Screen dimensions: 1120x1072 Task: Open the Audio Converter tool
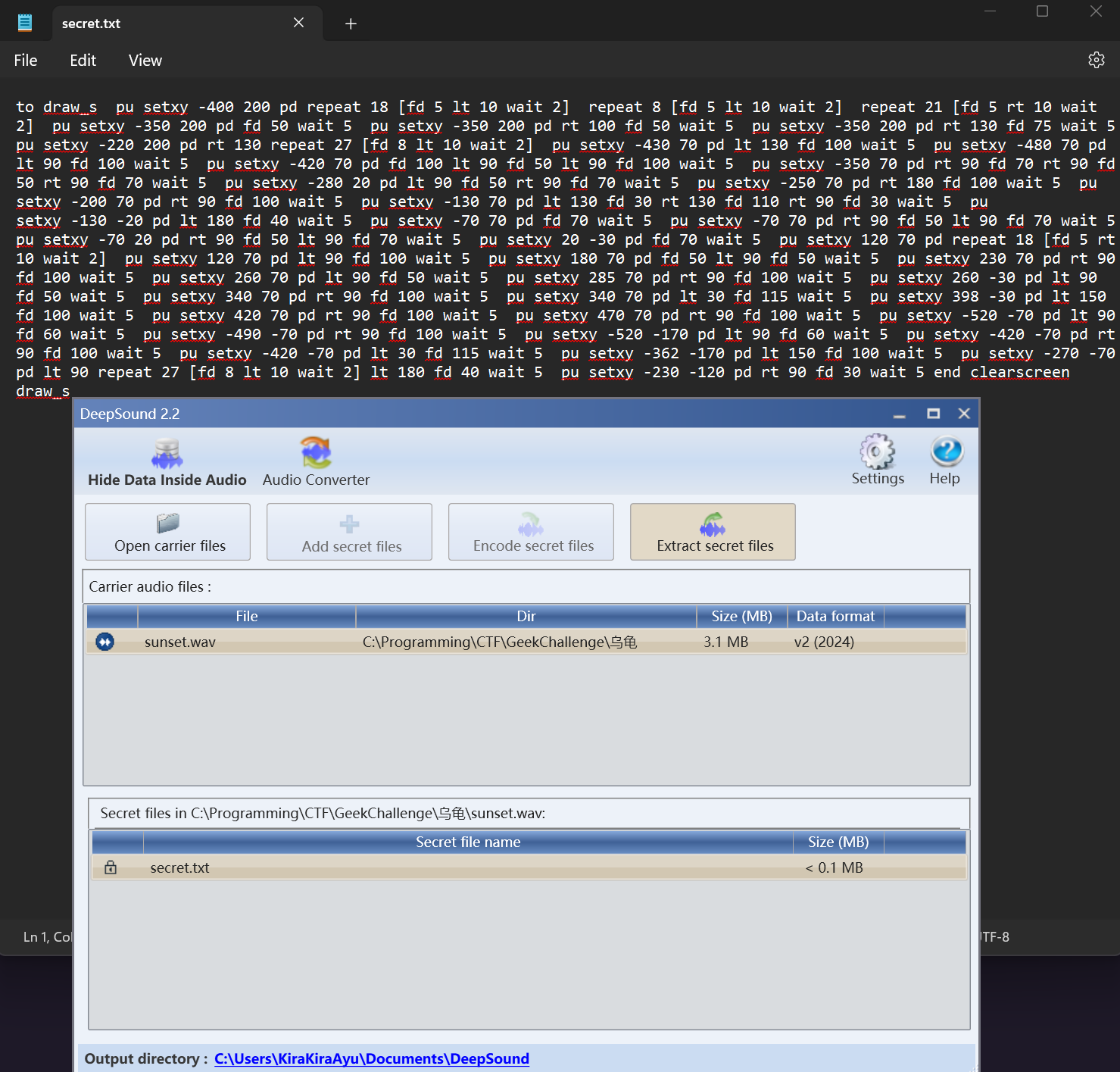tap(316, 462)
